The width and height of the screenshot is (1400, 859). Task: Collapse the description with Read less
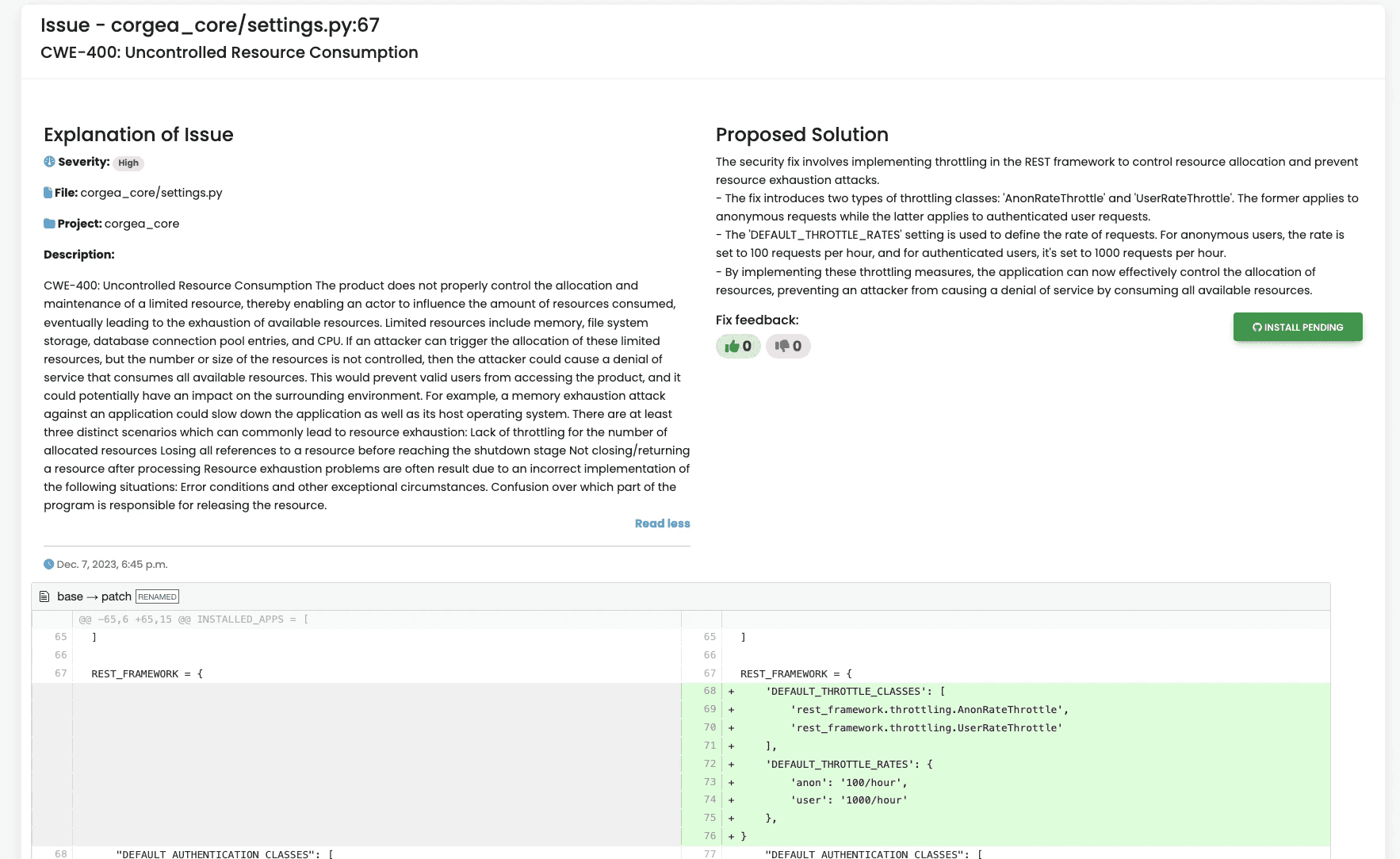662,523
